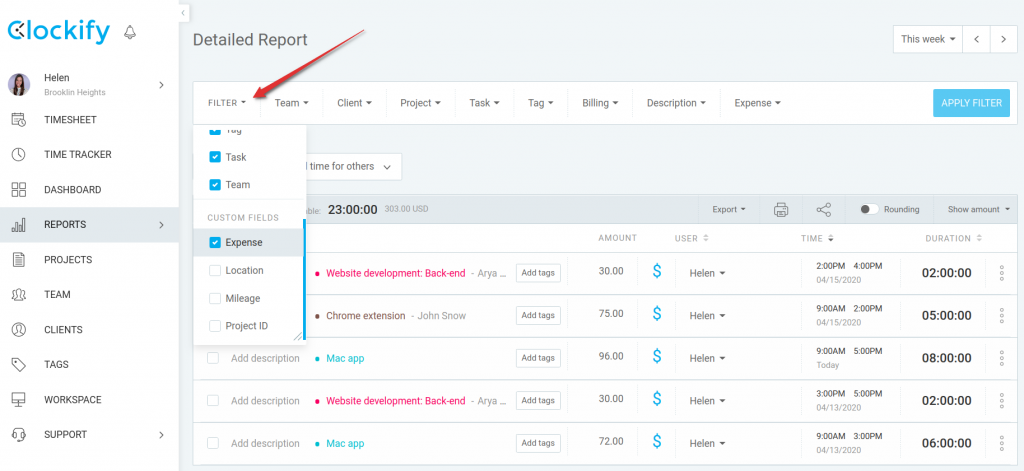
Task: Sort by the USER column header
Action: click(x=692, y=238)
